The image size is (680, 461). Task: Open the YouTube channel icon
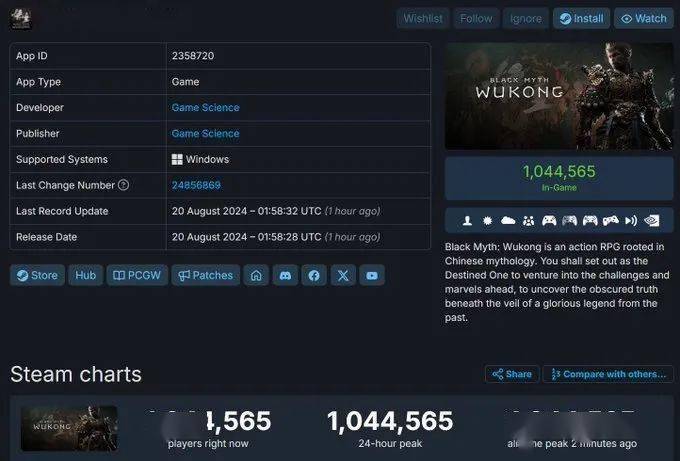click(x=372, y=275)
